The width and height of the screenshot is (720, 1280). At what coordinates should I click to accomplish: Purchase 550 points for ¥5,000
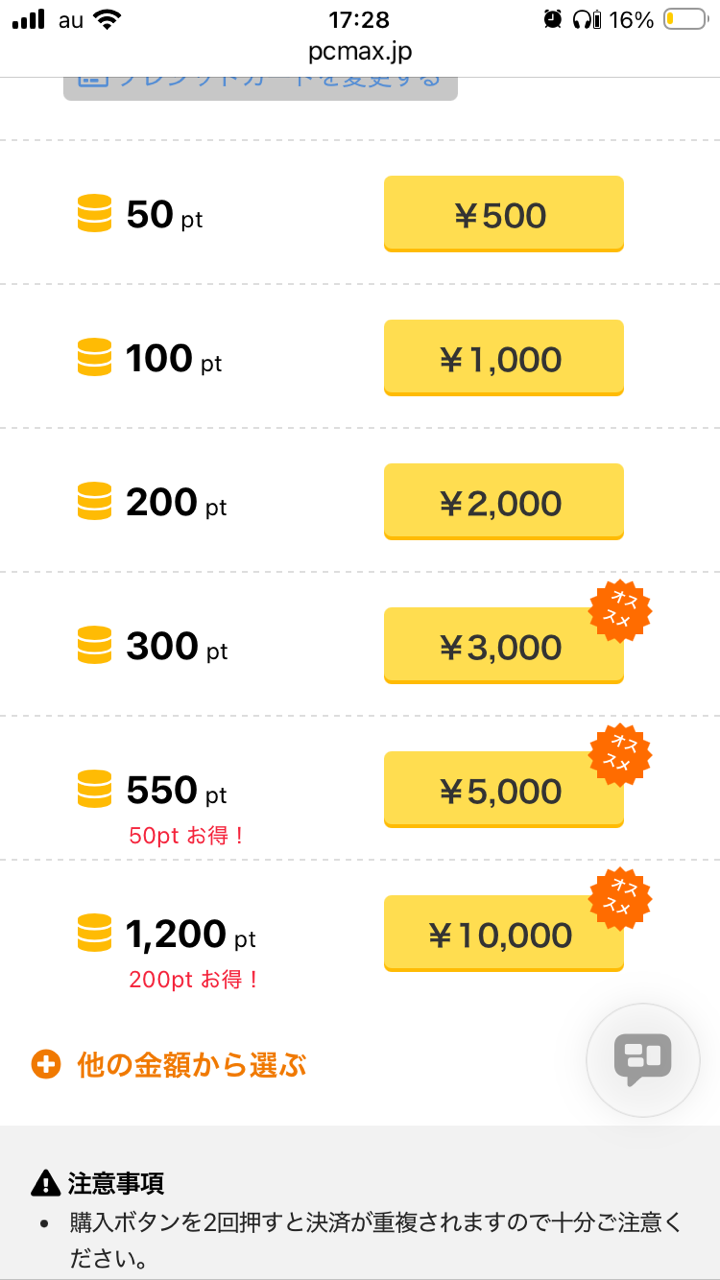pos(503,791)
